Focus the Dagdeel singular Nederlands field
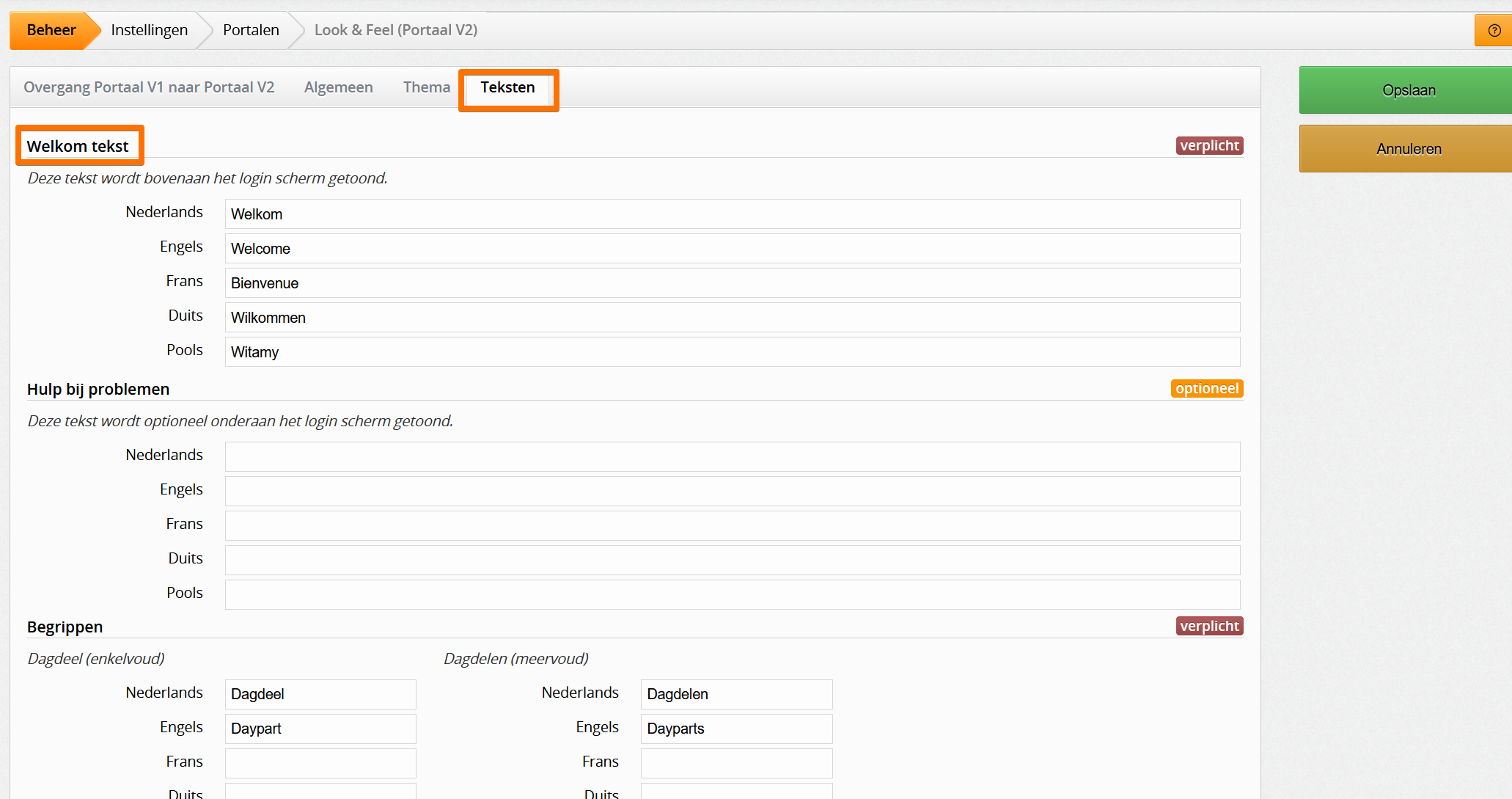The width and height of the screenshot is (1512, 799). 320,694
